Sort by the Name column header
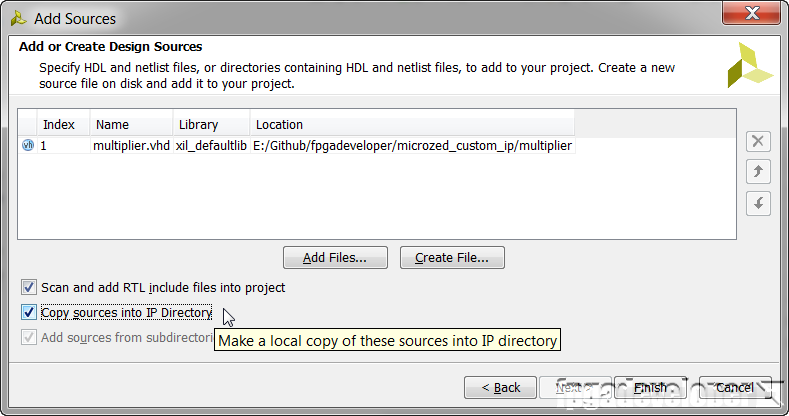The image size is (789, 416). [x=113, y=125]
